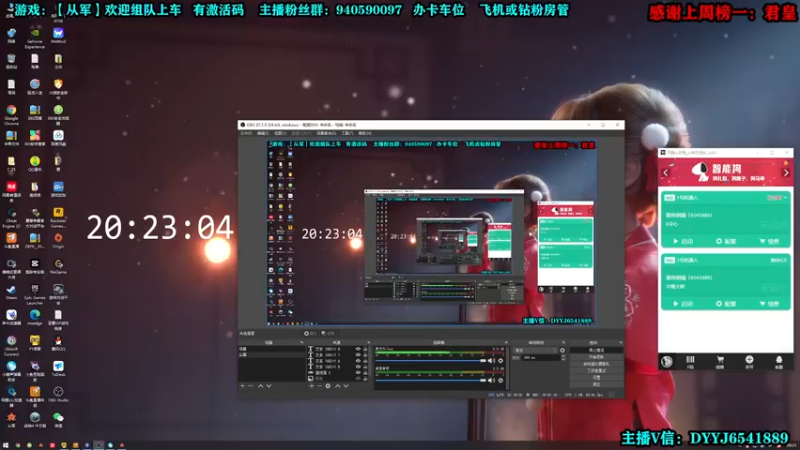Select the OBS Studio desktop icon
The image size is (800, 450).
(x=58, y=394)
